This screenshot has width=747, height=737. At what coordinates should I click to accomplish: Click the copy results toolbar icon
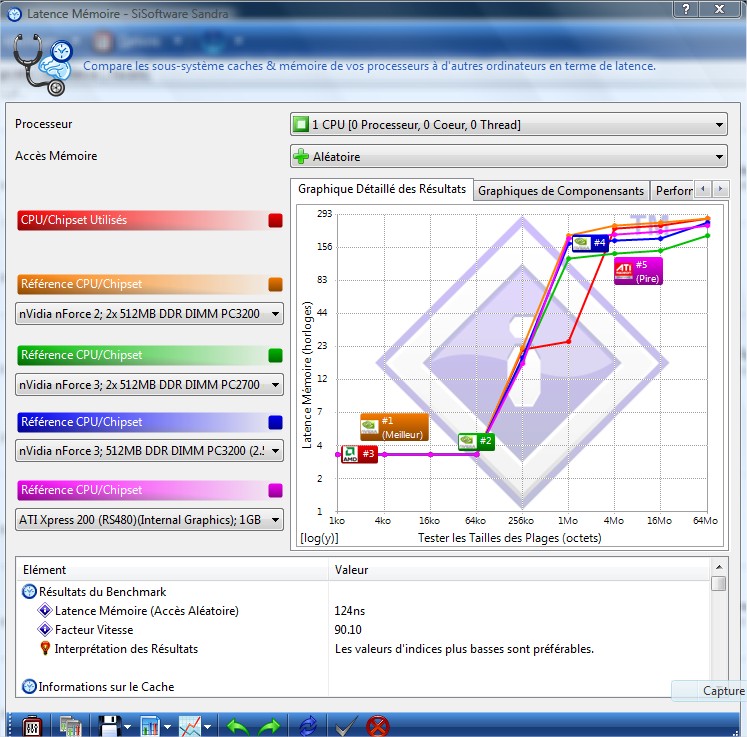click(x=70, y=727)
